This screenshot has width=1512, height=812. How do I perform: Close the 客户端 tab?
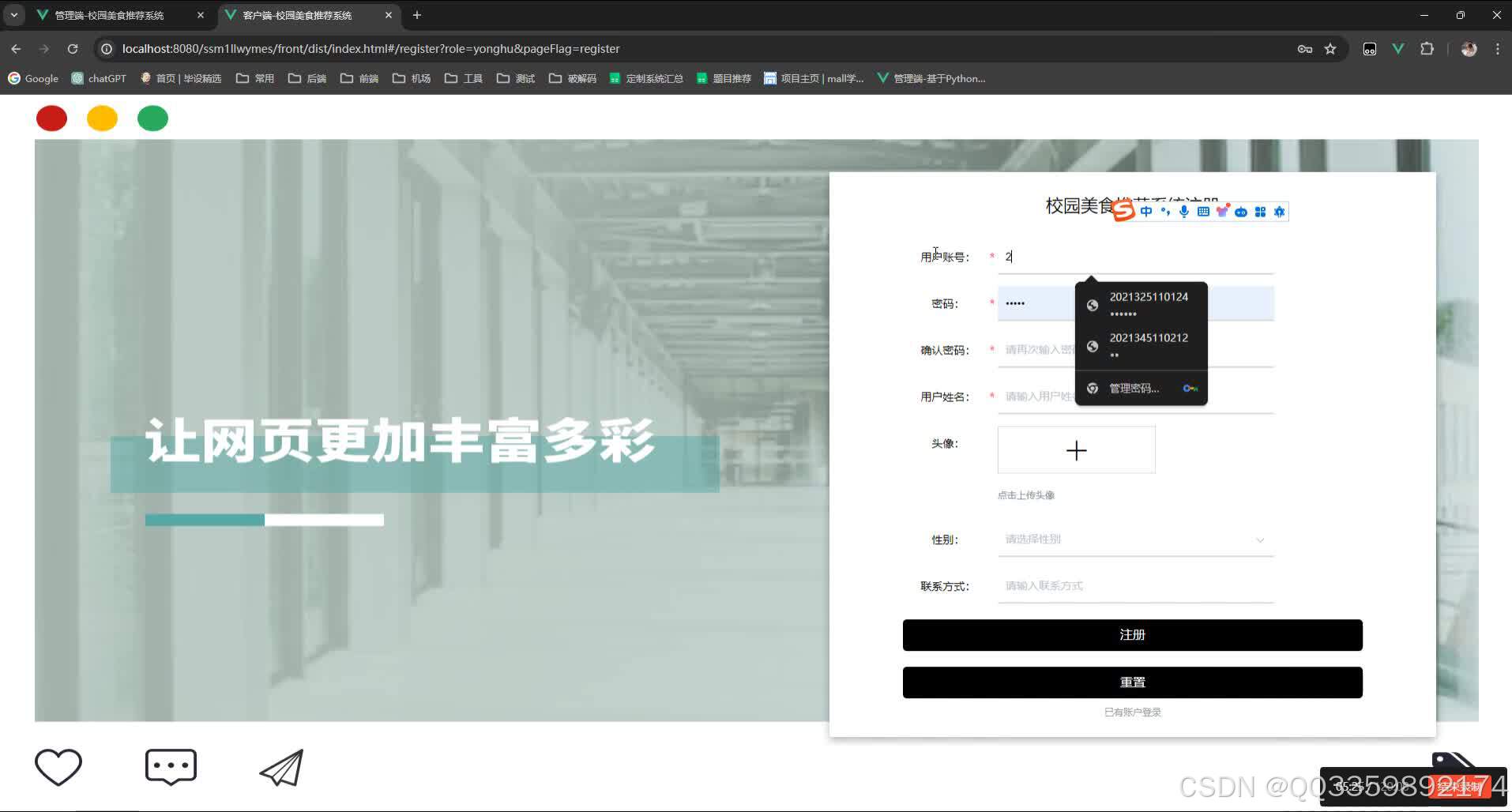(x=389, y=15)
